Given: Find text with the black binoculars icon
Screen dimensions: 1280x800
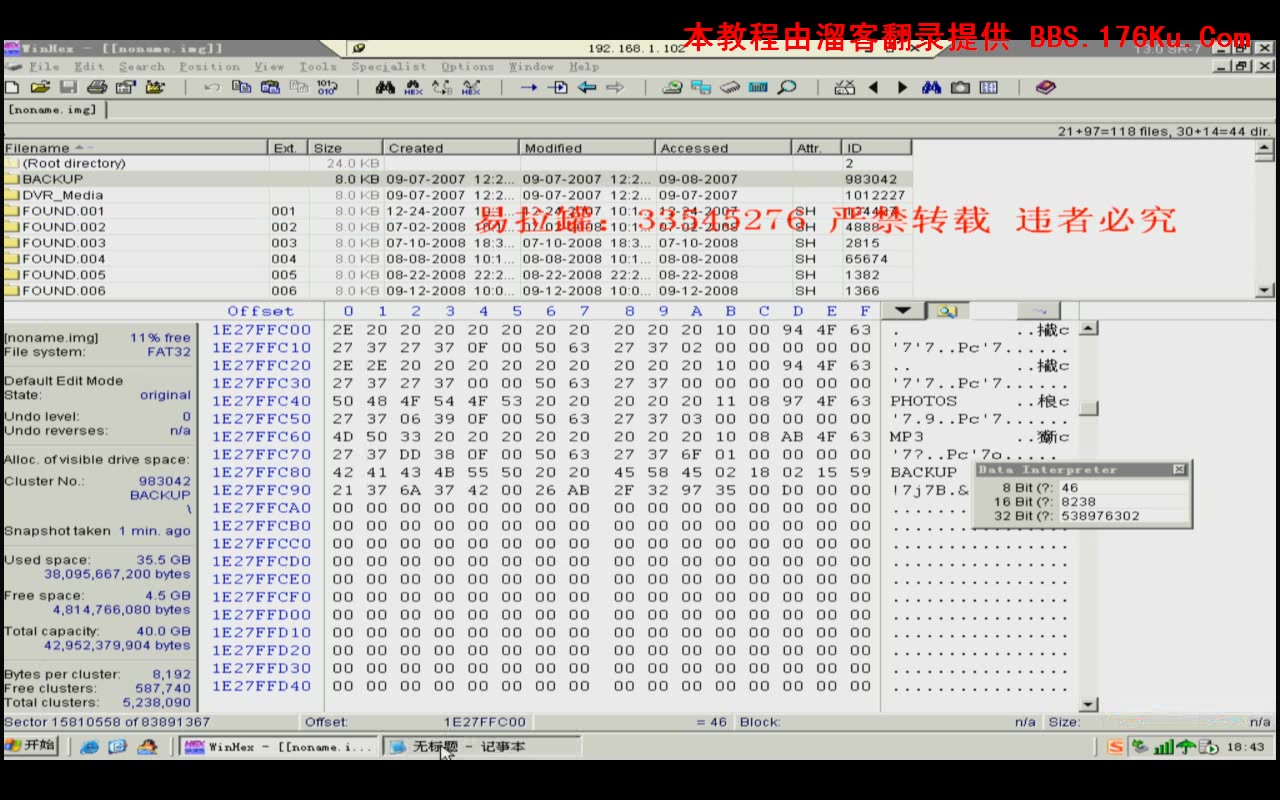Looking at the screenshot, I should pos(385,88).
